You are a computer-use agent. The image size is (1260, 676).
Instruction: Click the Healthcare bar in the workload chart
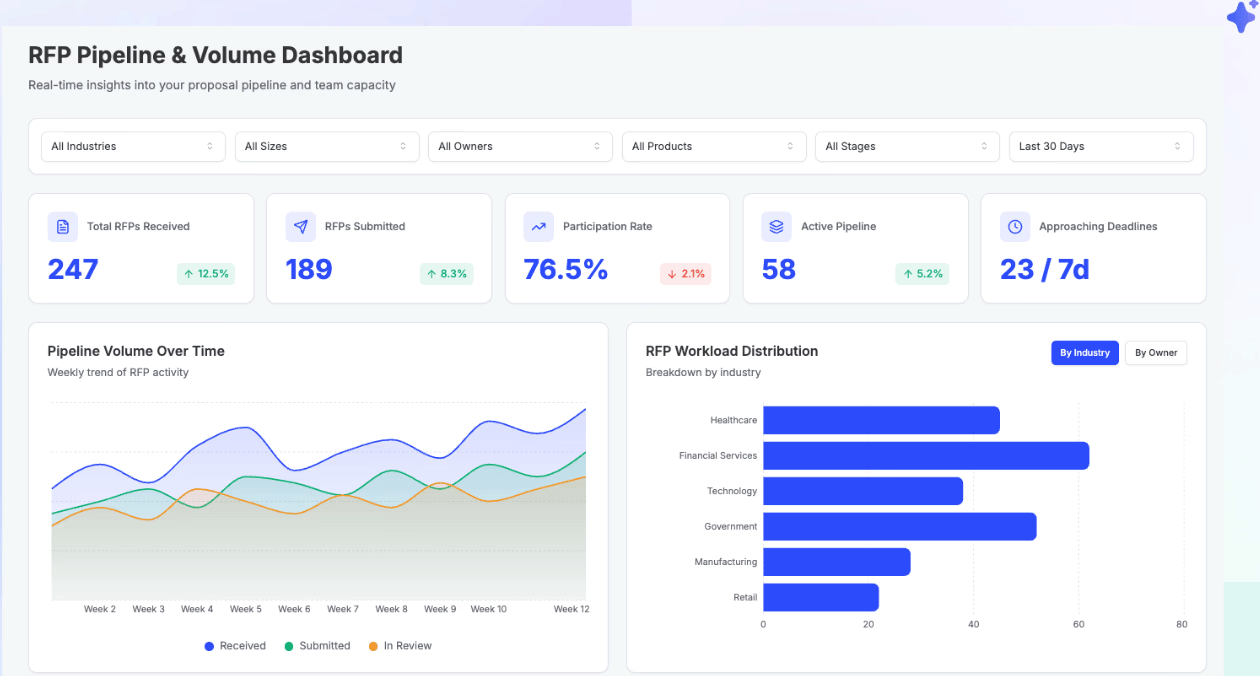(880, 420)
